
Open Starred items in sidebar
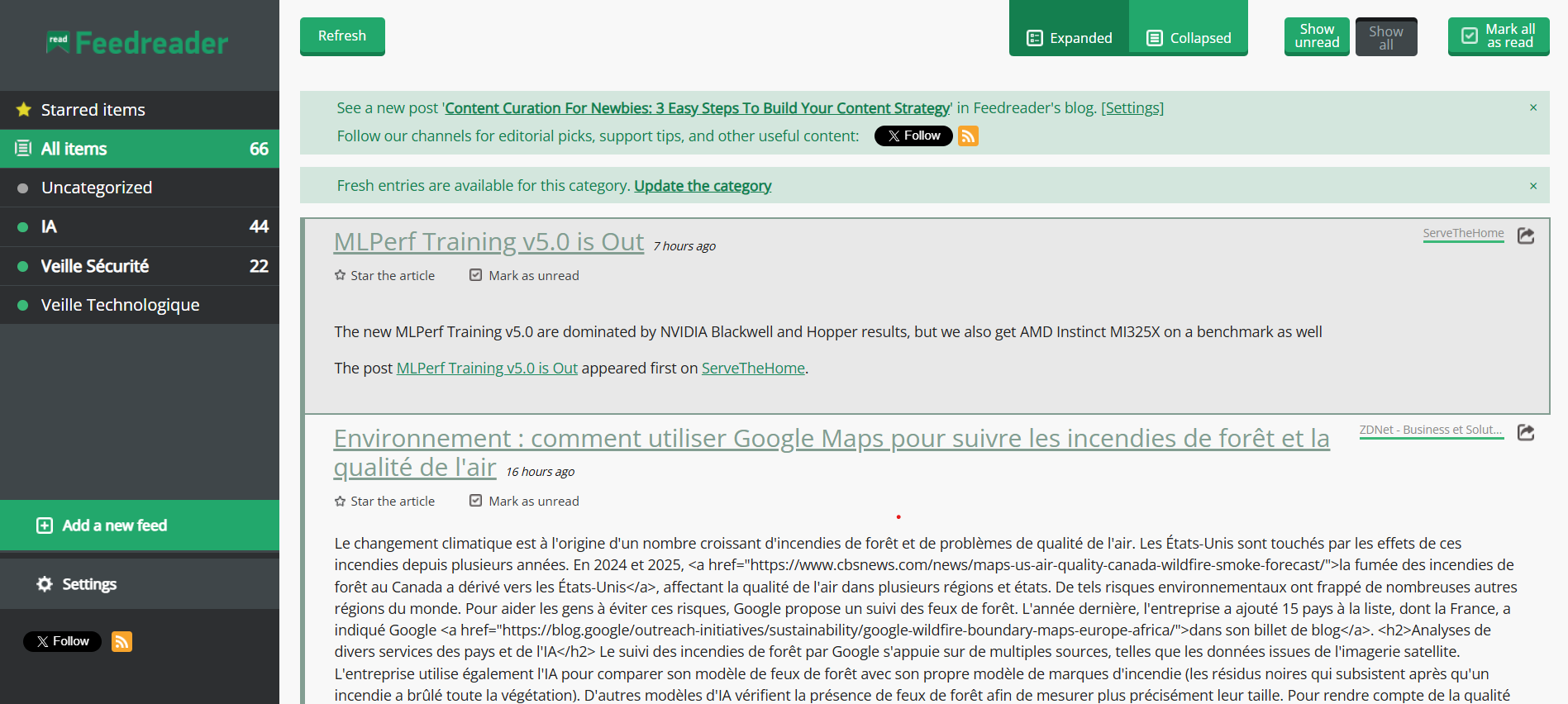coord(93,110)
